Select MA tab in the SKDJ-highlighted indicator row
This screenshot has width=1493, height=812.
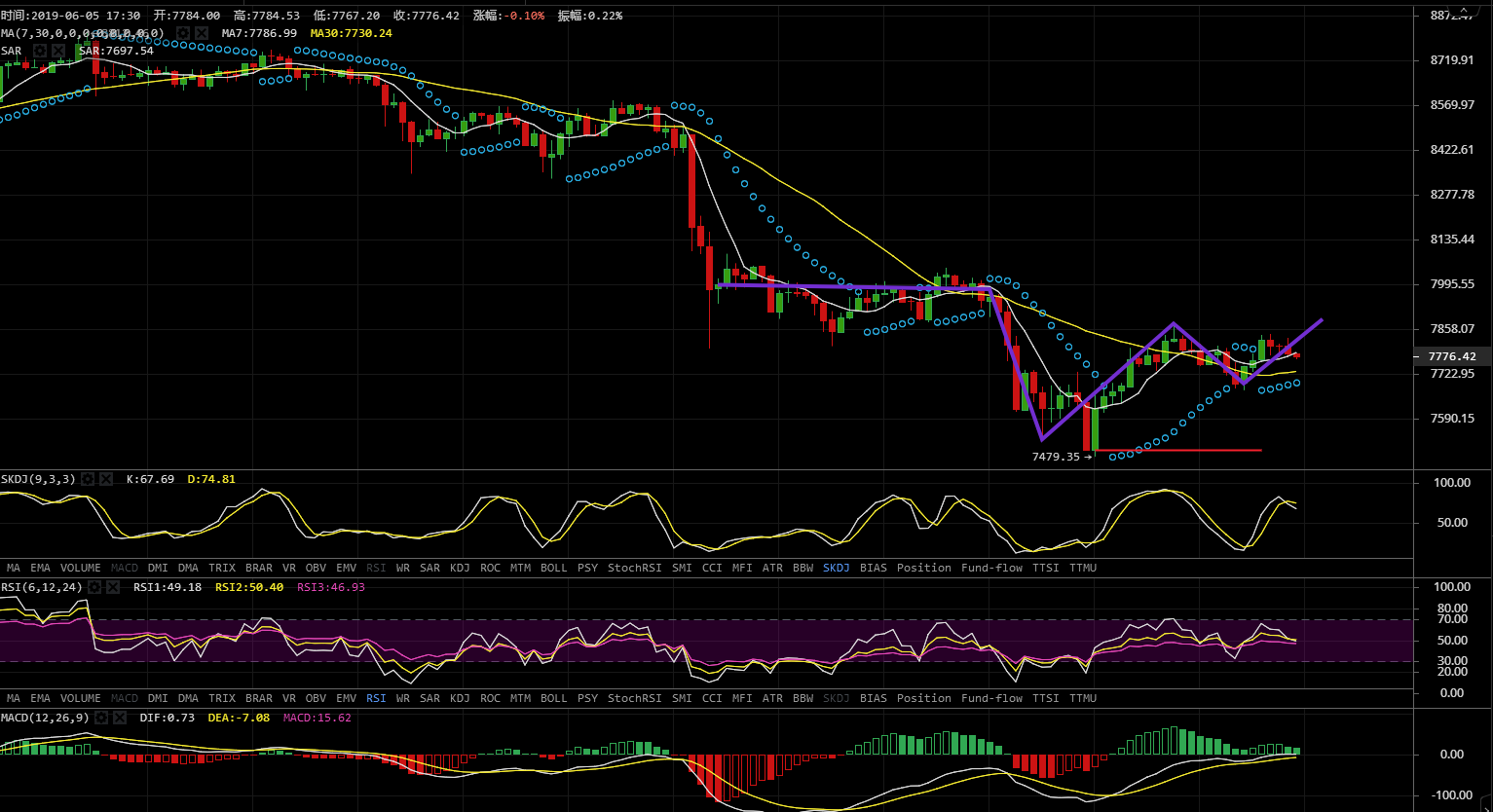click(14, 568)
